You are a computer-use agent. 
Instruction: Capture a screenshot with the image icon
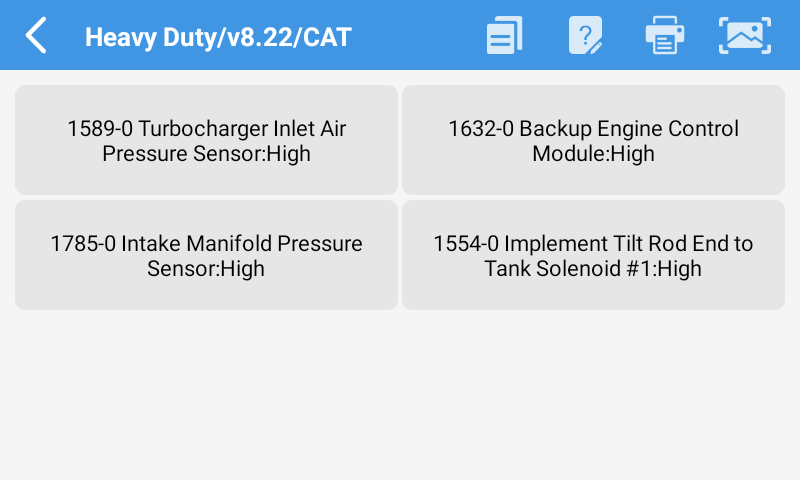click(745, 36)
